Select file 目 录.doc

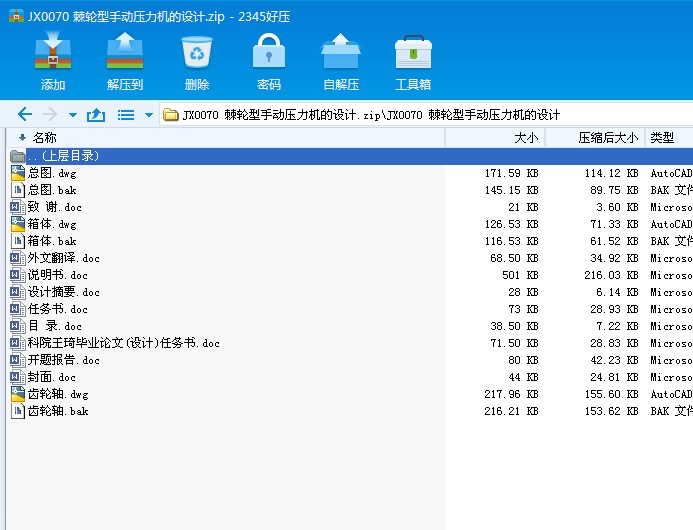[55, 326]
